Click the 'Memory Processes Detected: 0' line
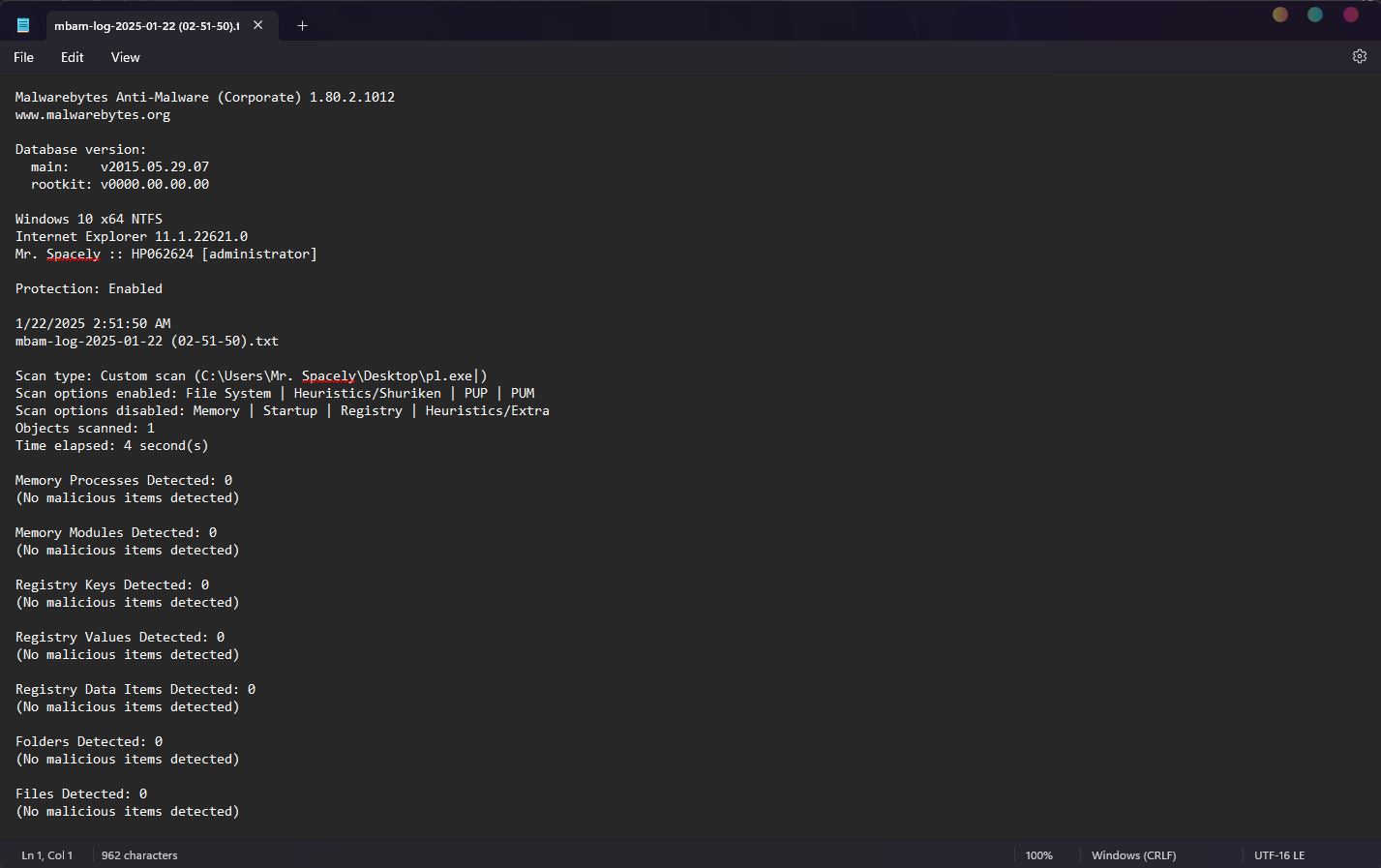Image resolution: width=1381 pixels, height=868 pixels. tap(124, 480)
